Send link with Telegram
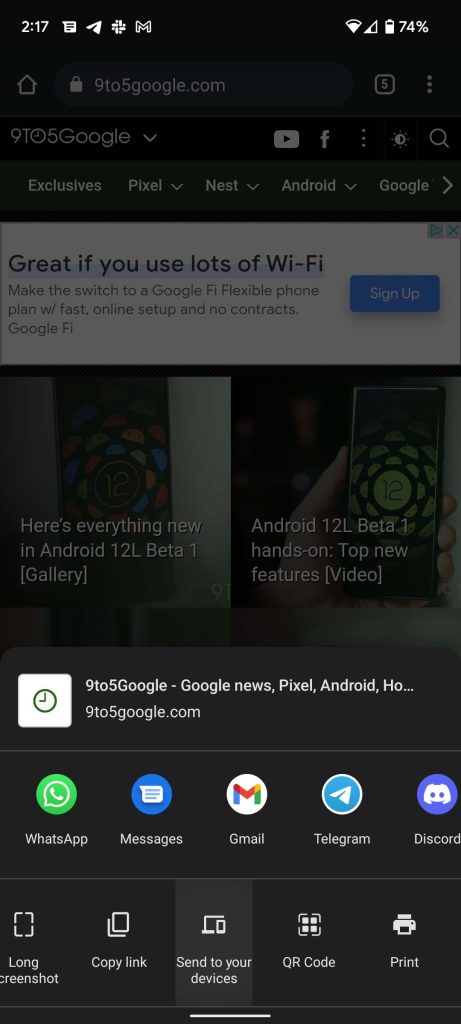This screenshot has width=461, height=1024. (342, 794)
